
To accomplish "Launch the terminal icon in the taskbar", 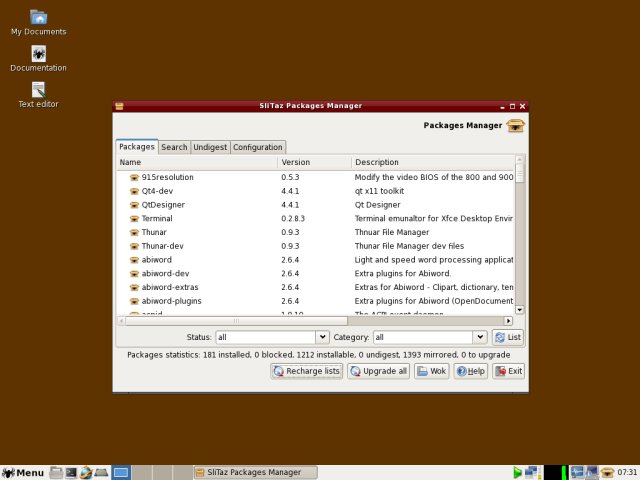I will point(71,472).
